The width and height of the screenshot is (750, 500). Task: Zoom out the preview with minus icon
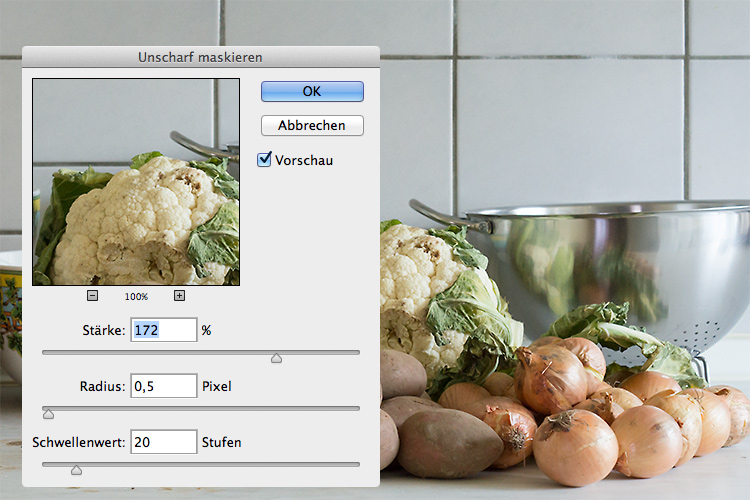coord(92,296)
